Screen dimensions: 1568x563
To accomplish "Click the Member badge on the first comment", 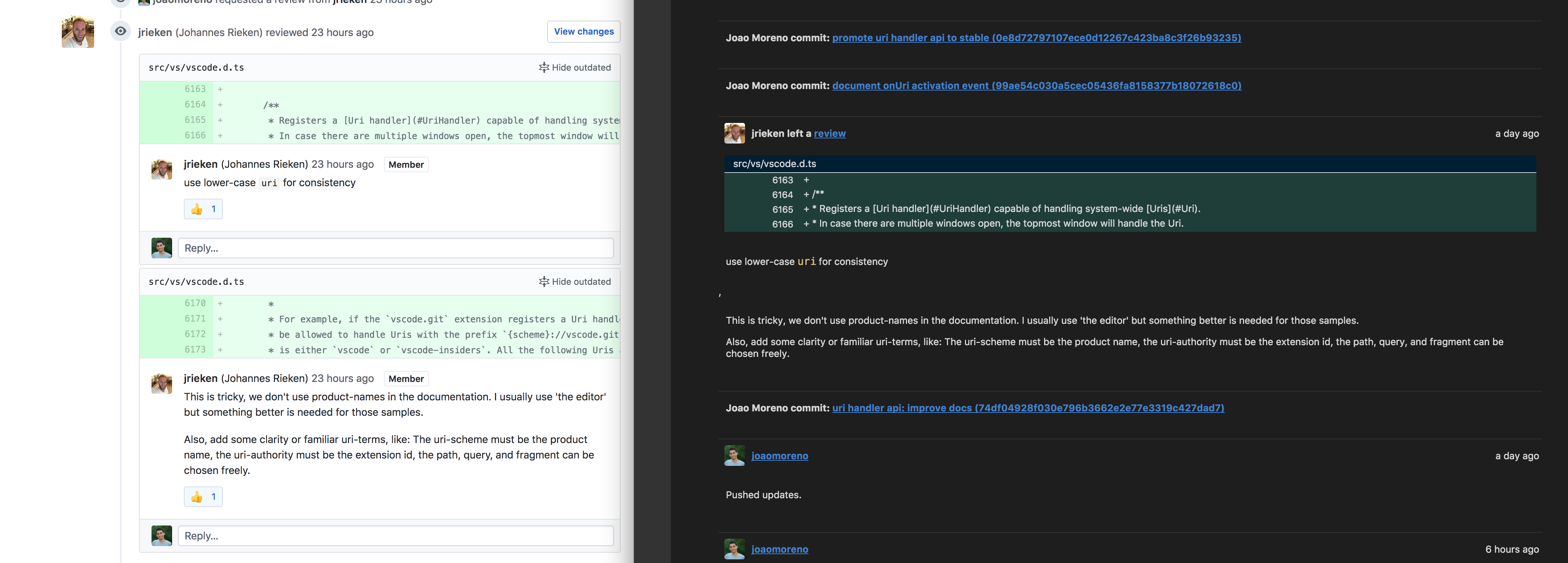I will (x=406, y=164).
